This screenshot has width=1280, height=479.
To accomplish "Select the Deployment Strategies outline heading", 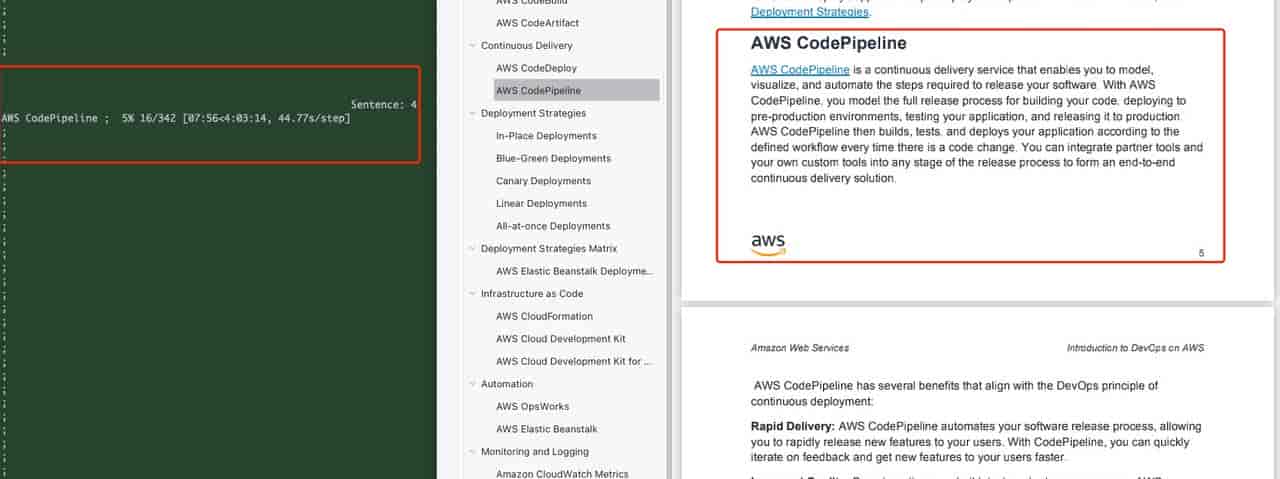I will (x=533, y=114).
